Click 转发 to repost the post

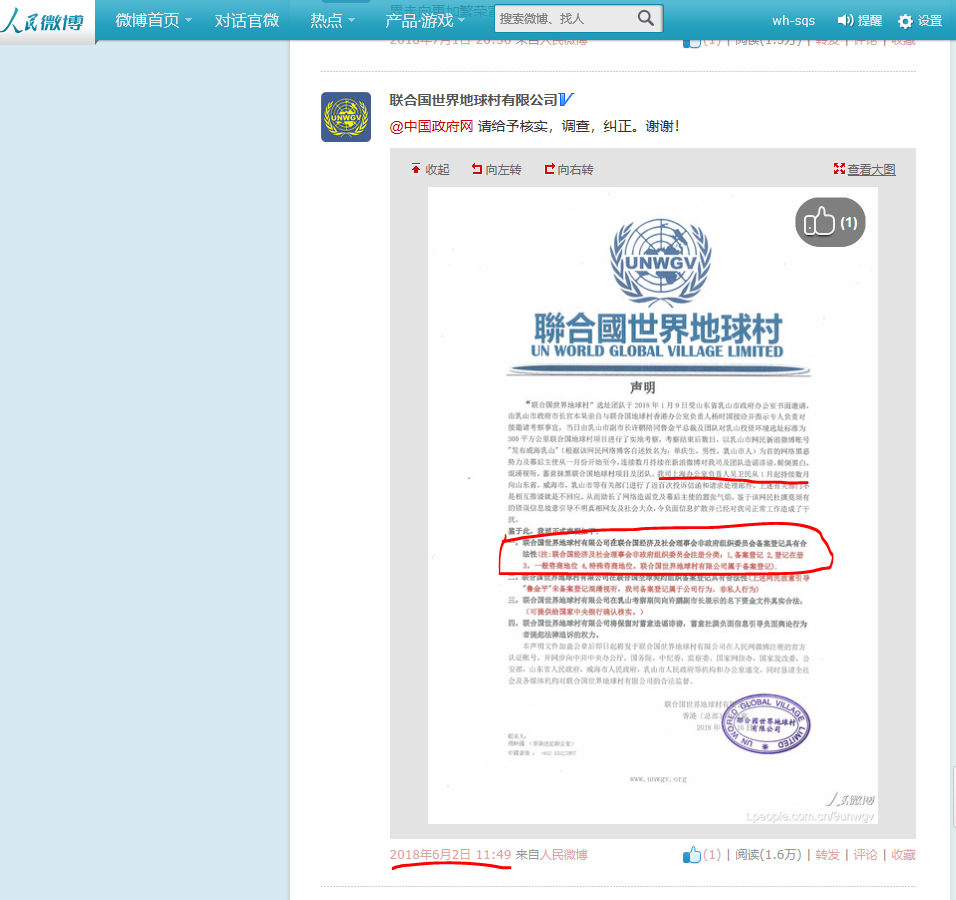(827, 855)
